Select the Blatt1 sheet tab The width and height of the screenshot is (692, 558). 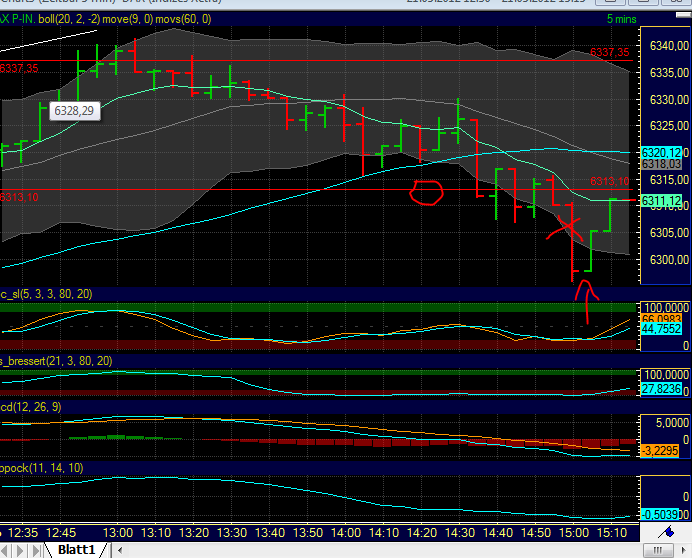[76, 550]
